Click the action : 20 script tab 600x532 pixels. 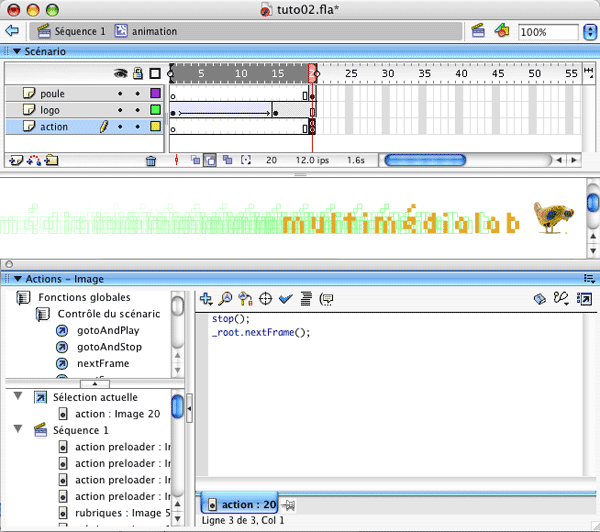pos(240,504)
